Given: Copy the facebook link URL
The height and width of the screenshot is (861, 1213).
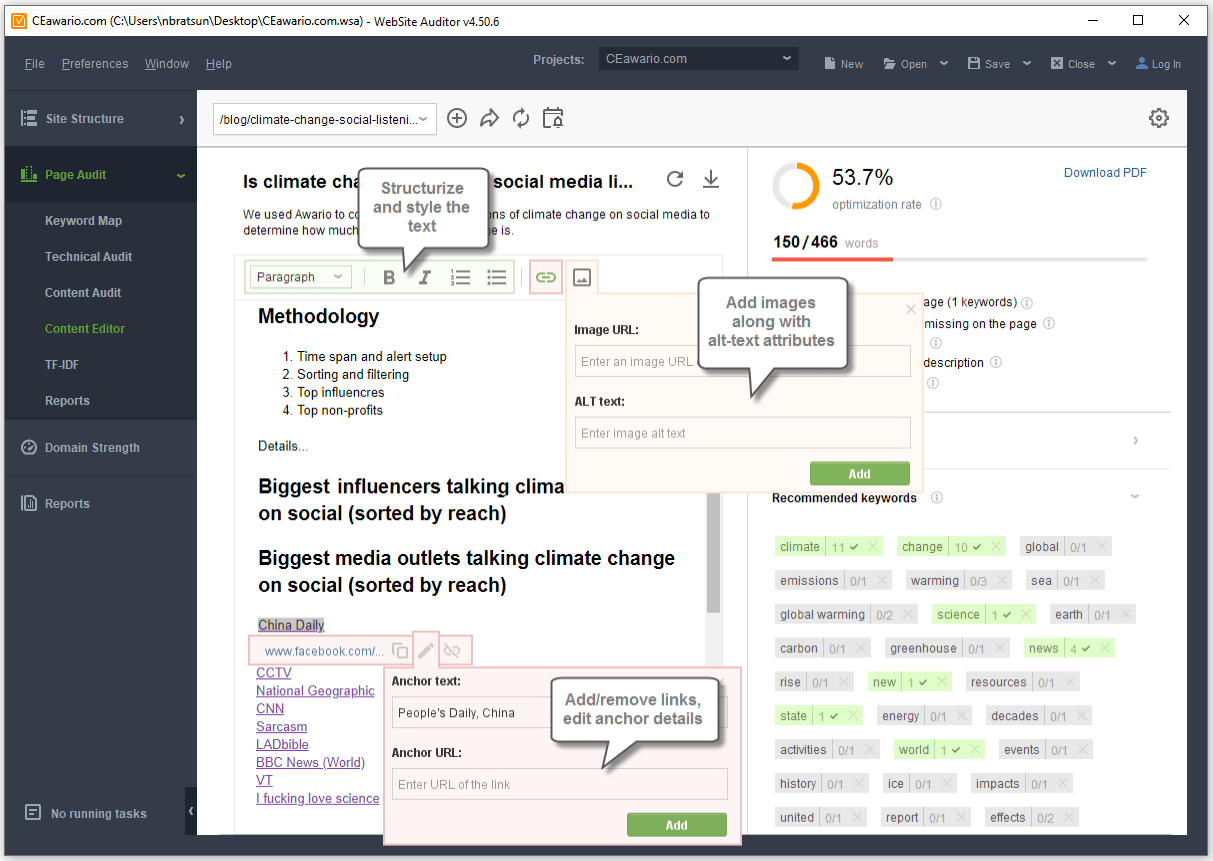Looking at the screenshot, I should 400,651.
